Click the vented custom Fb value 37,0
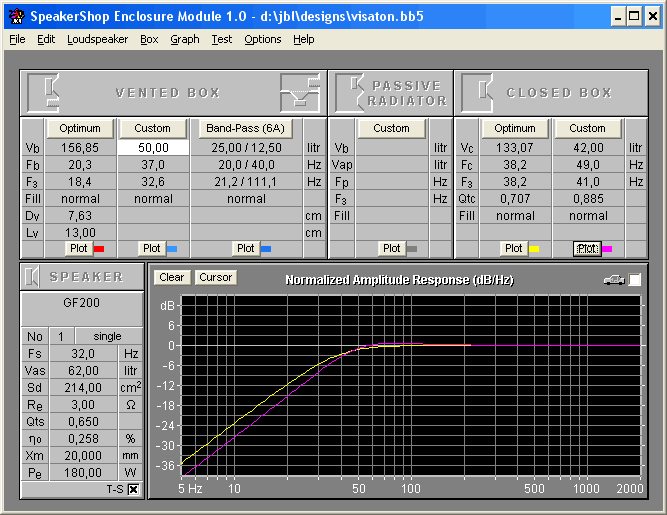The height and width of the screenshot is (515, 667). point(154,165)
